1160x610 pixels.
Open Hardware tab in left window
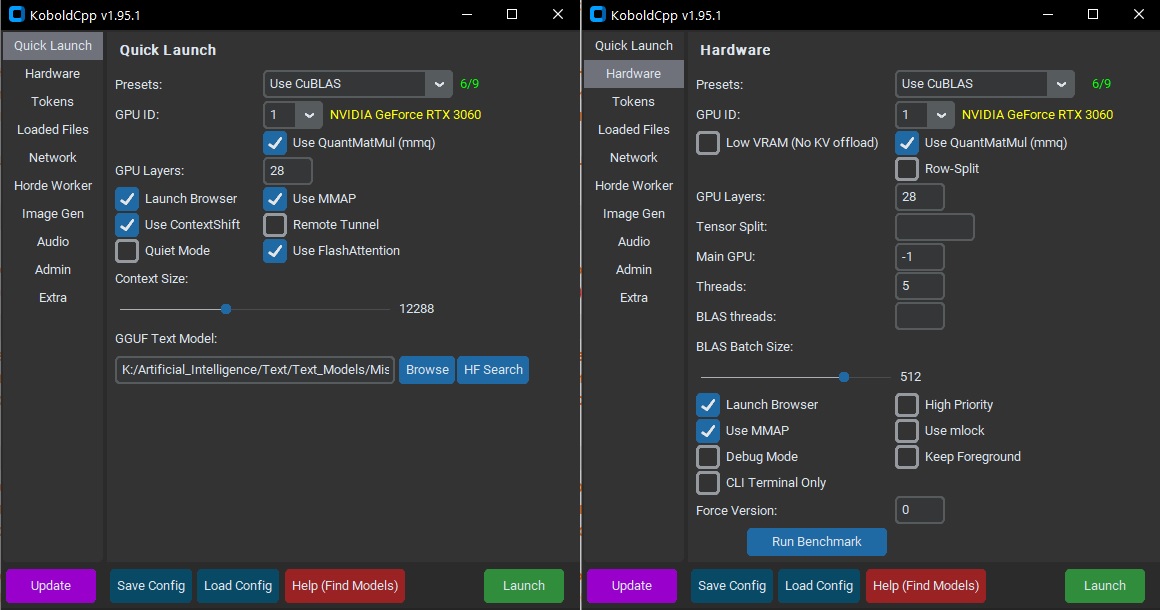pyautogui.click(x=53, y=74)
